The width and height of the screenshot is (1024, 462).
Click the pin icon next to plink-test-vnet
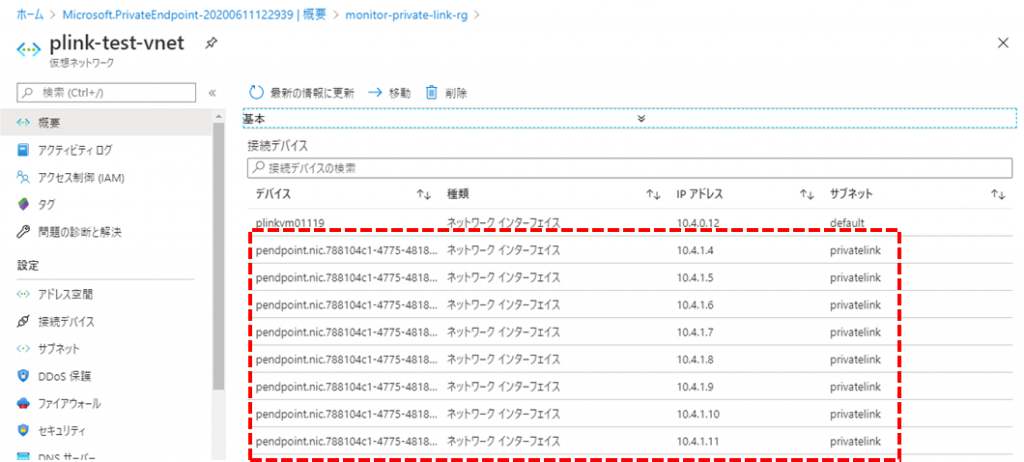pos(211,43)
